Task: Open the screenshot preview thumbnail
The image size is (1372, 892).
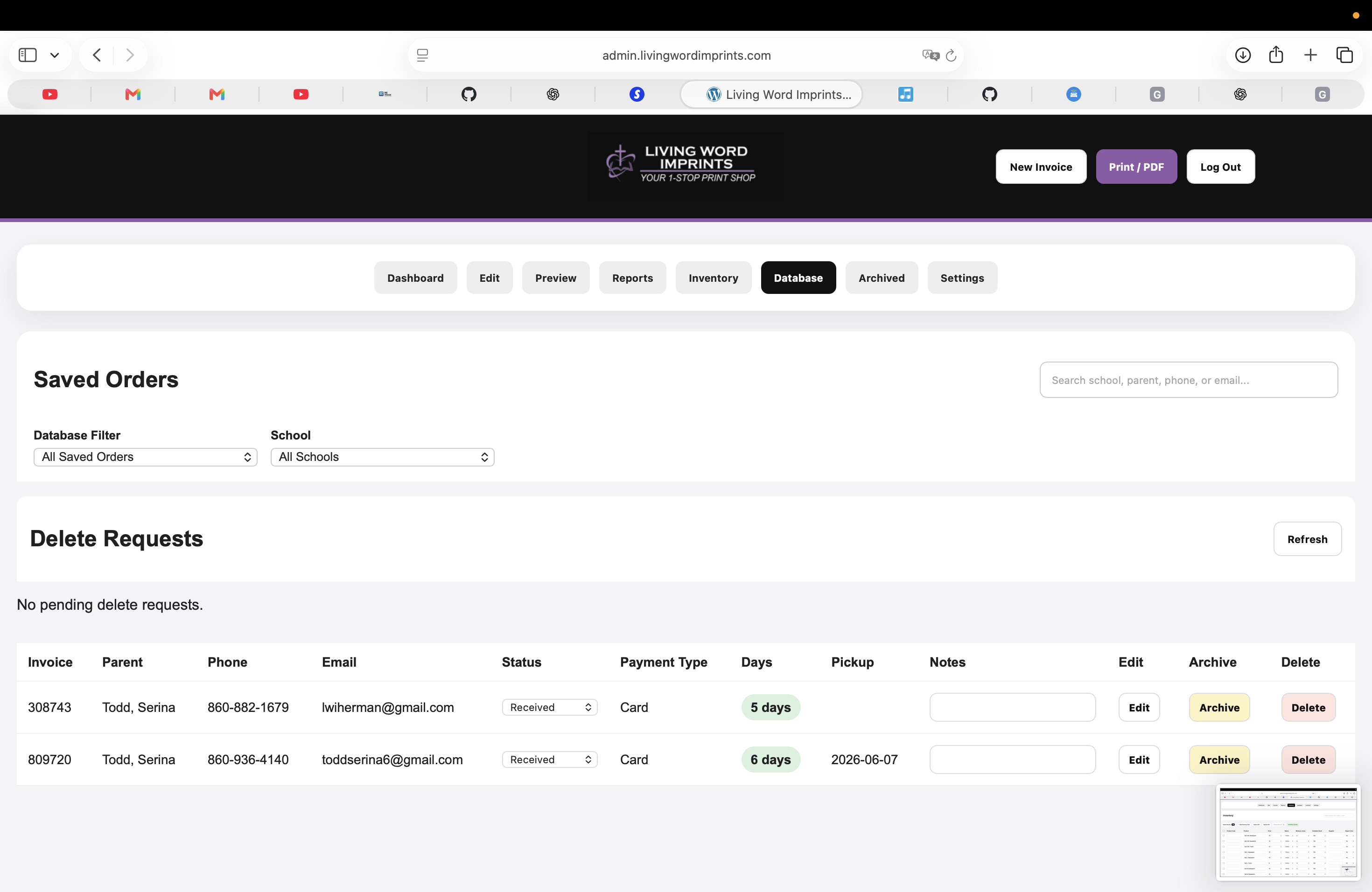Action: (1288, 832)
